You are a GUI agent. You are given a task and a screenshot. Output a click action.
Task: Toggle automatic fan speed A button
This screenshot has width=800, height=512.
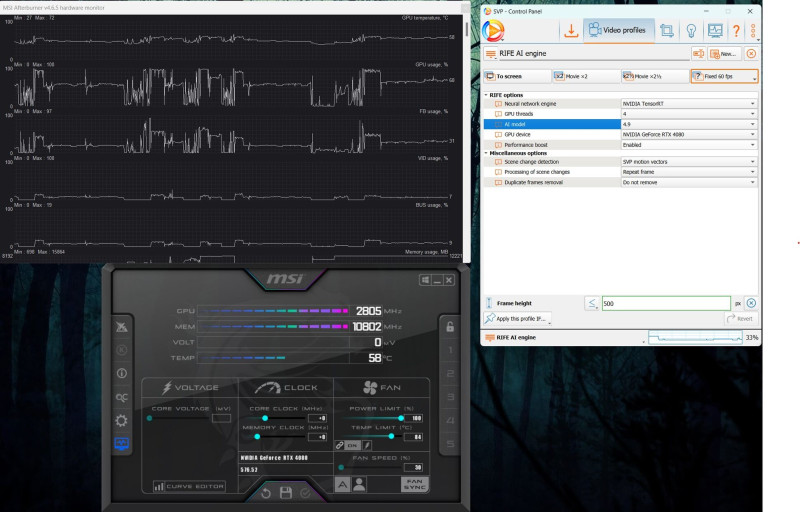pos(342,484)
